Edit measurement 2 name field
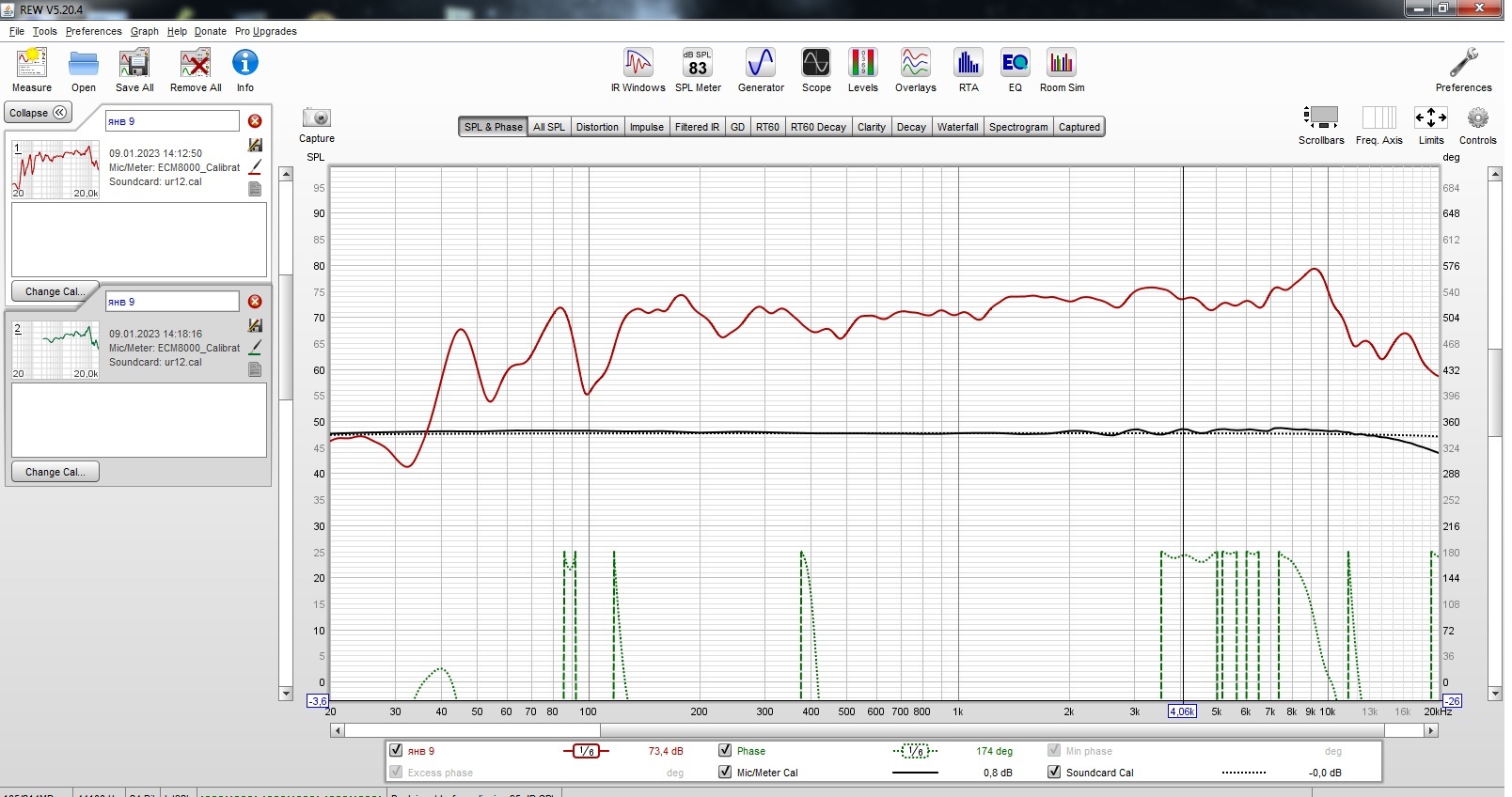Image resolution: width=1512 pixels, height=797 pixels. click(x=172, y=302)
